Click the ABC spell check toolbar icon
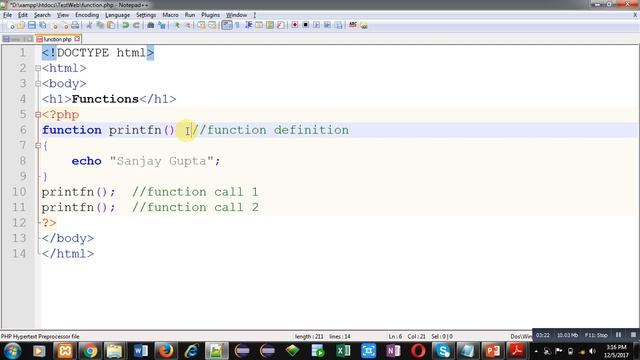Image resolution: width=640 pixels, height=360 pixels. click(x=353, y=25)
